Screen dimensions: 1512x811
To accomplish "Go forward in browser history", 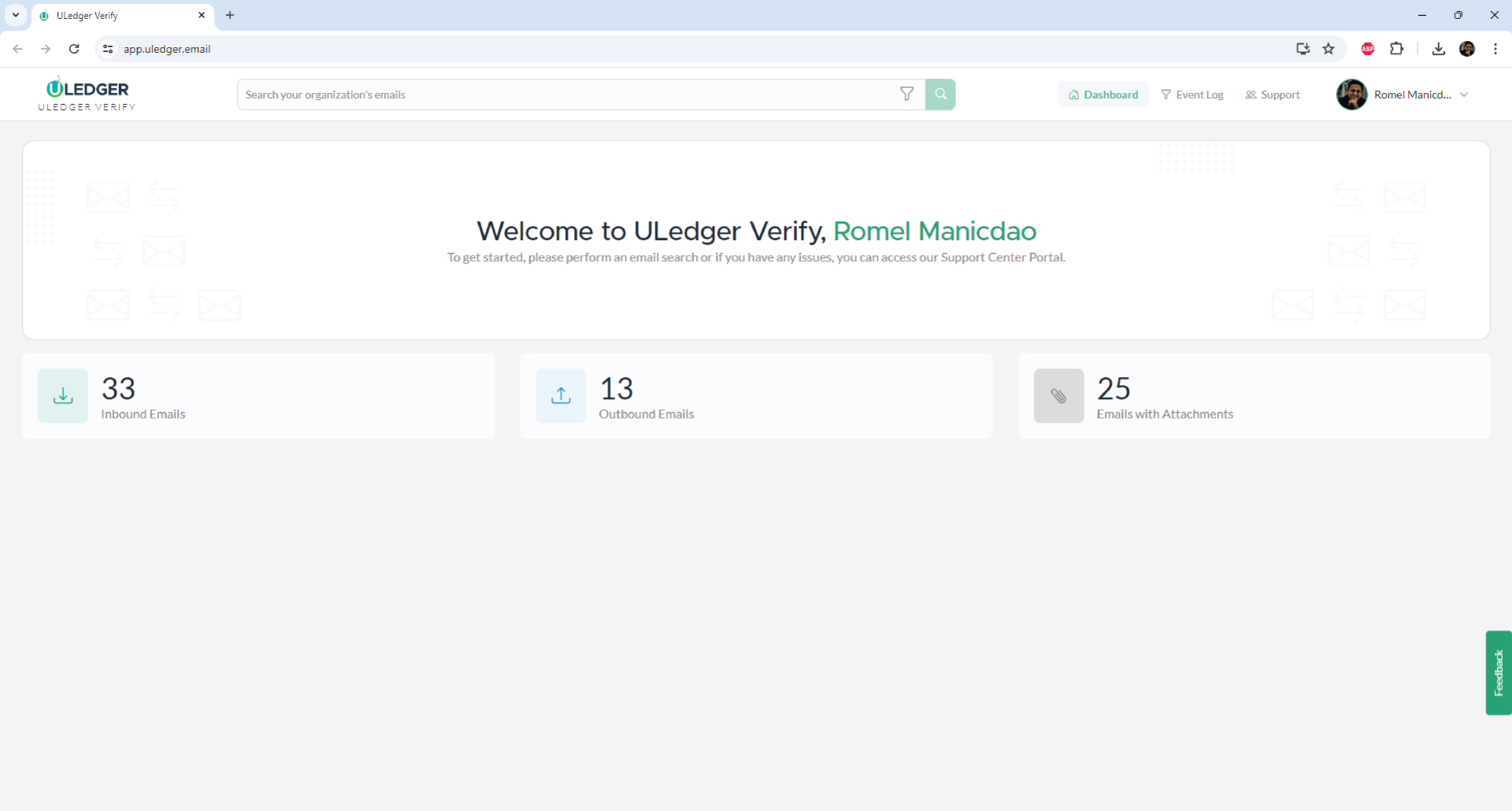I will [x=46, y=49].
